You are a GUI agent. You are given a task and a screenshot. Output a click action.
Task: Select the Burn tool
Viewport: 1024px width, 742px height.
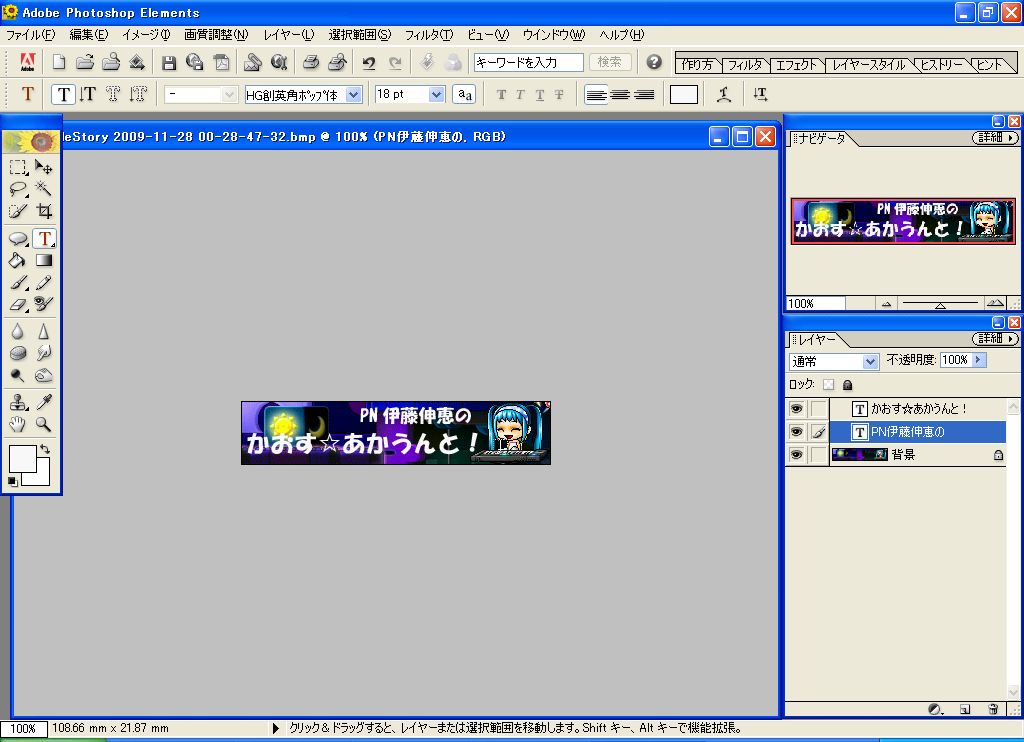click(44, 375)
